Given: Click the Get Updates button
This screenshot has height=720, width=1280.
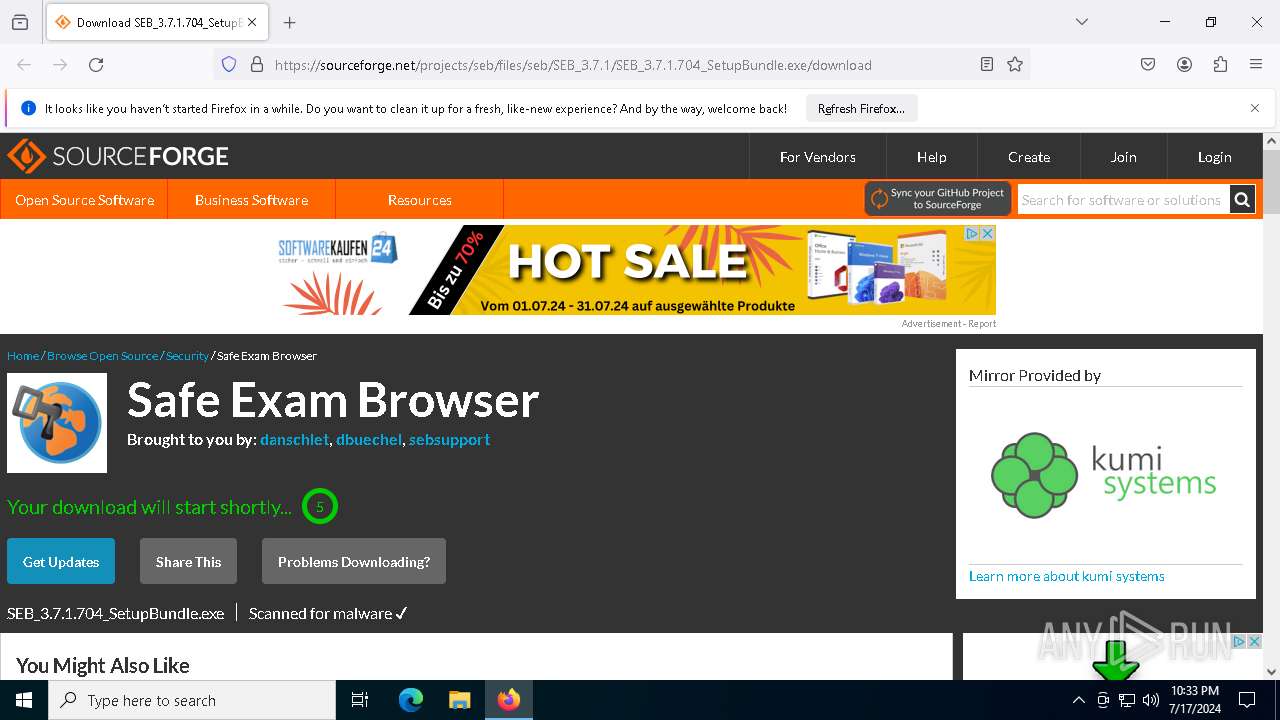Looking at the screenshot, I should 61,561.
